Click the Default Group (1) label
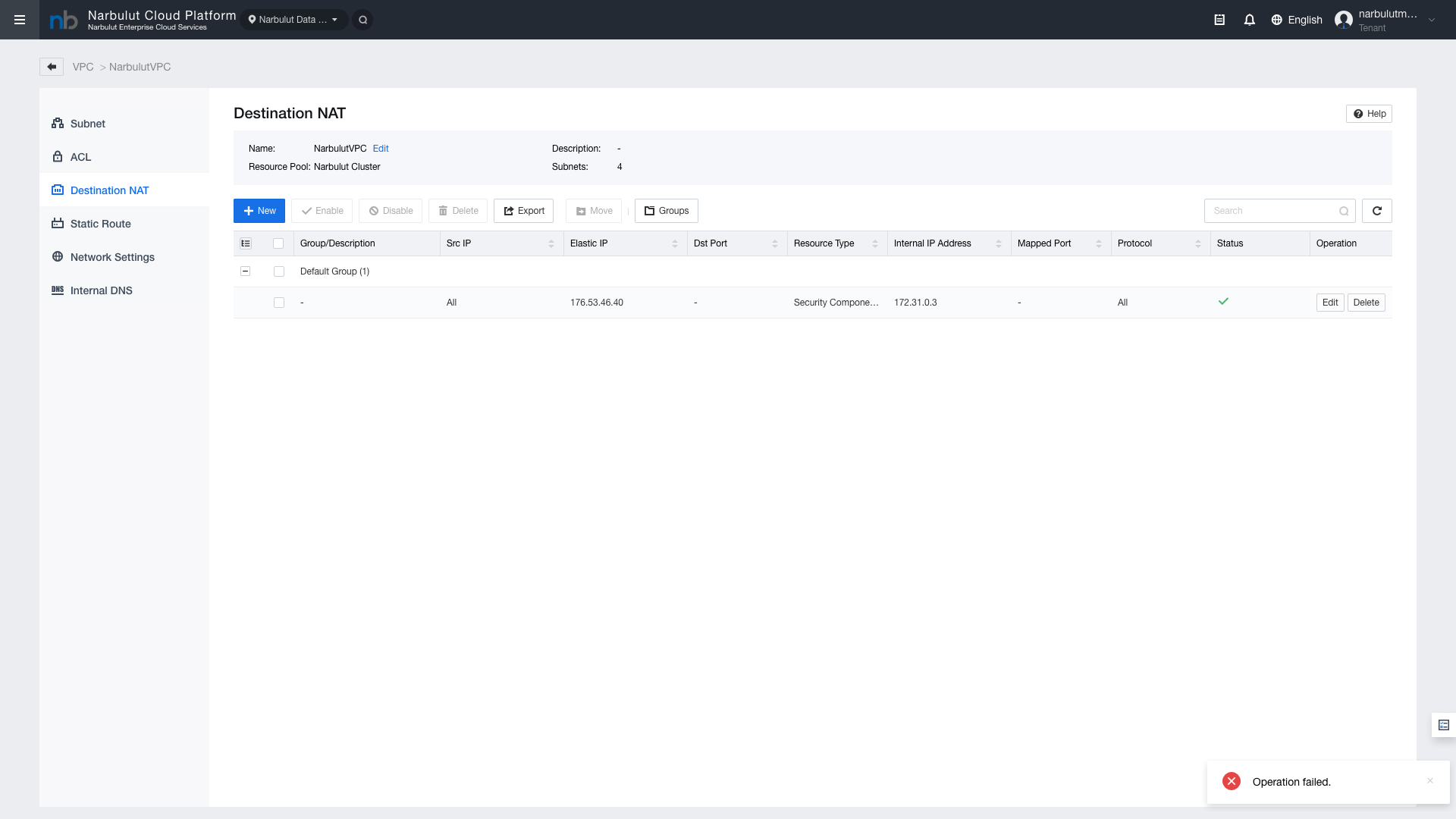 coord(334,271)
